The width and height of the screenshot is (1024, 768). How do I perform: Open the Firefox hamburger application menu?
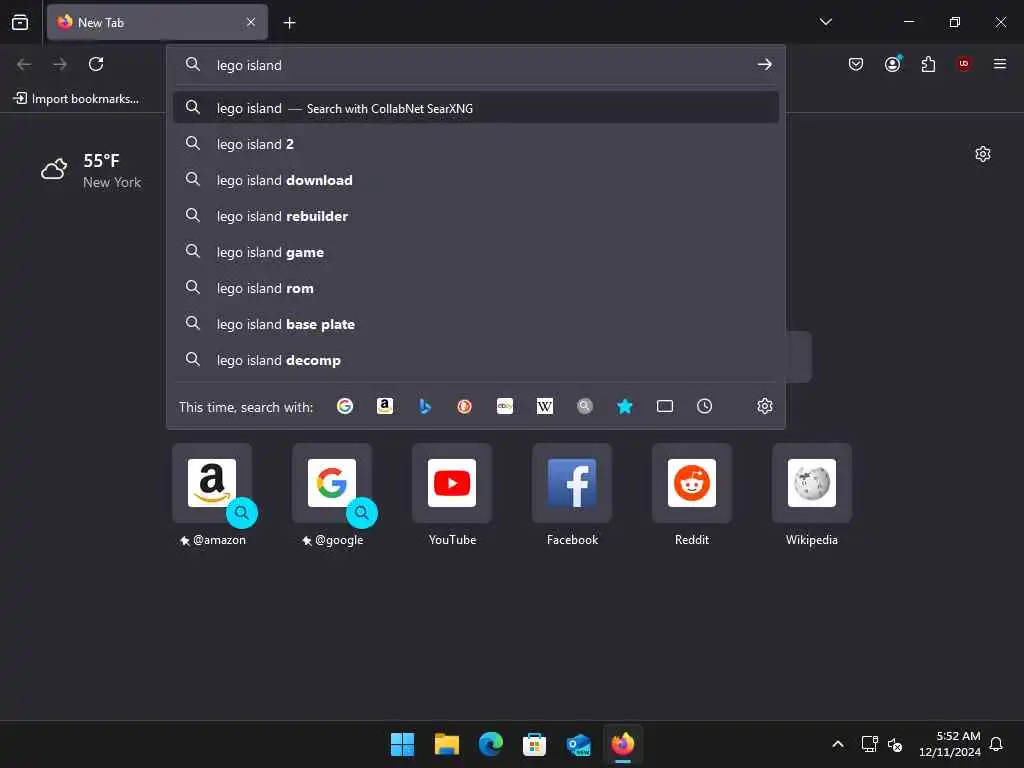pos(1000,64)
